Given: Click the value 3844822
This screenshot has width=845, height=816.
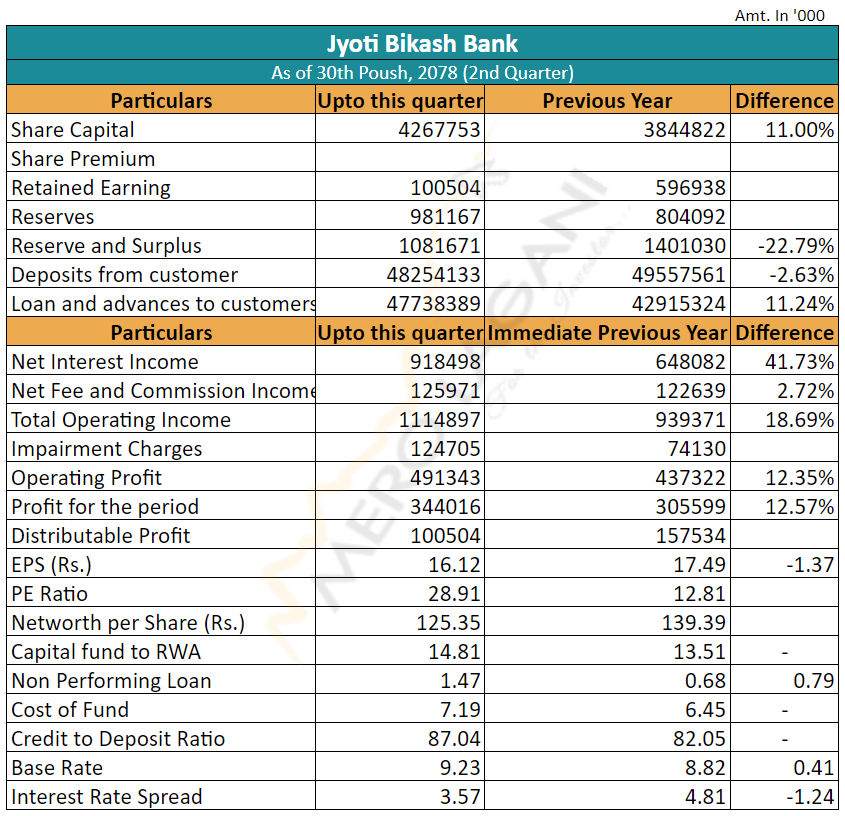Looking at the screenshot, I should (684, 130).
